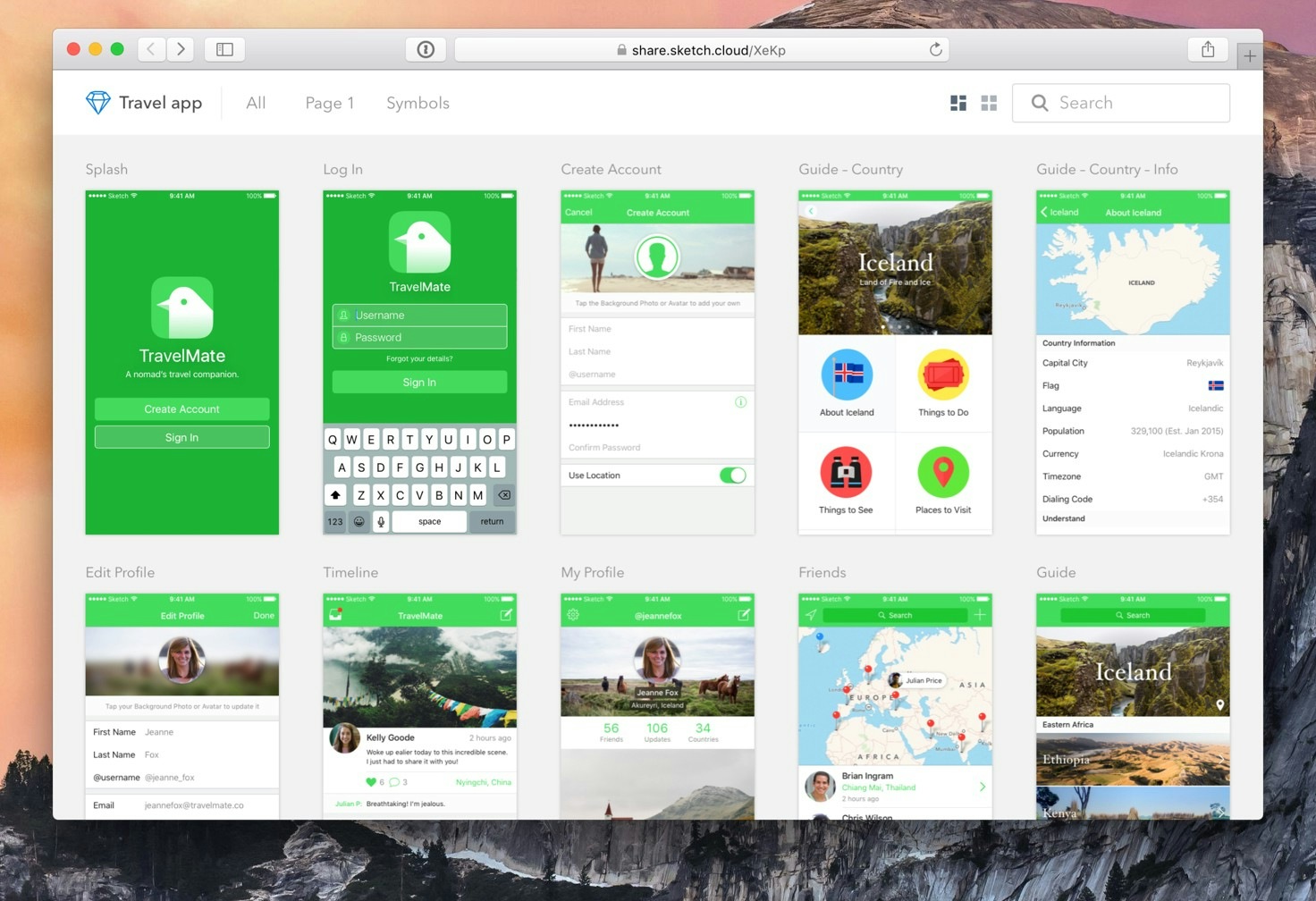Toggle the Safari sidebar button
Viewport: 1316px width, 901px height.
(224, 49)
